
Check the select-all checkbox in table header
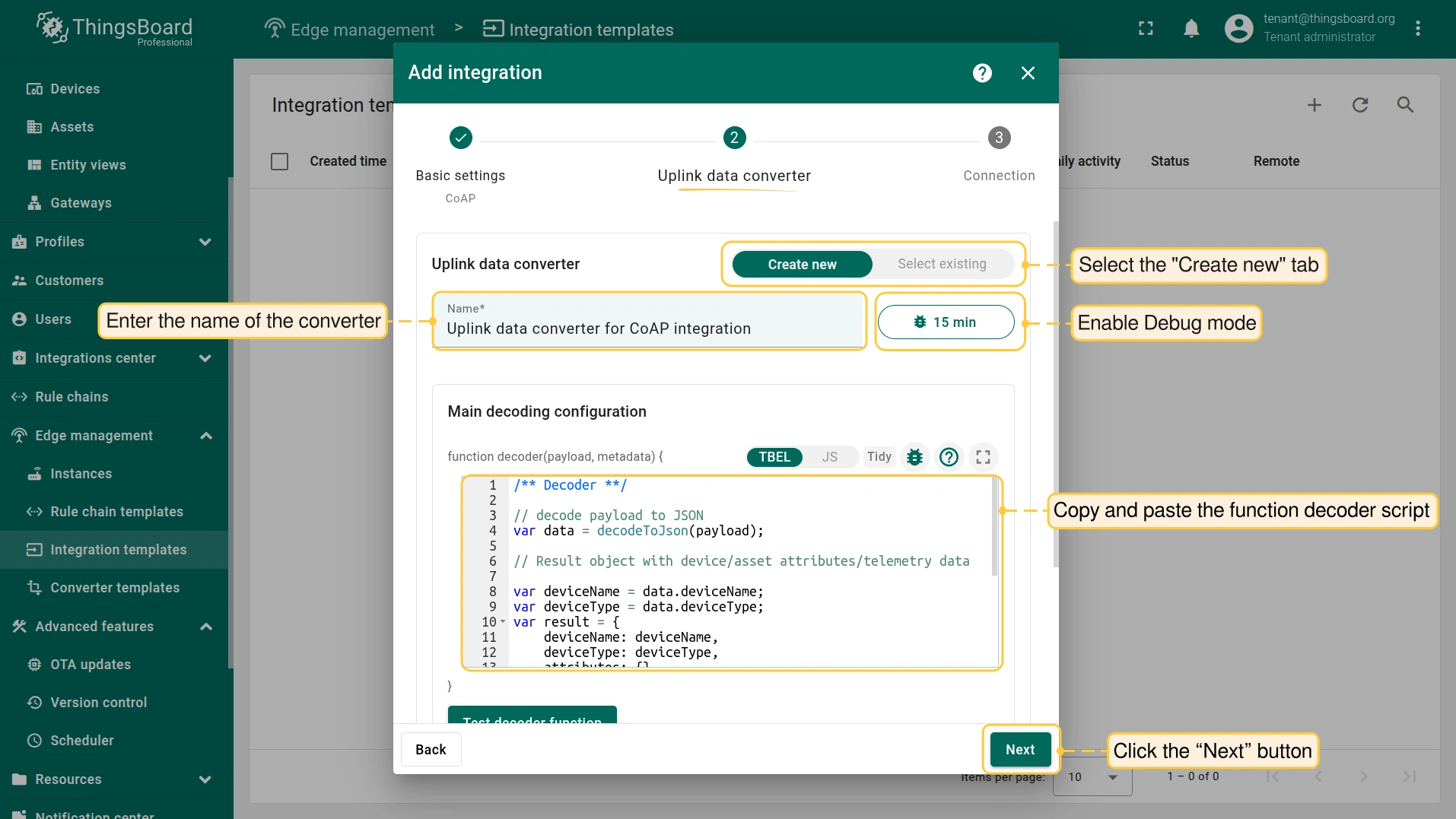pos(280,161)
